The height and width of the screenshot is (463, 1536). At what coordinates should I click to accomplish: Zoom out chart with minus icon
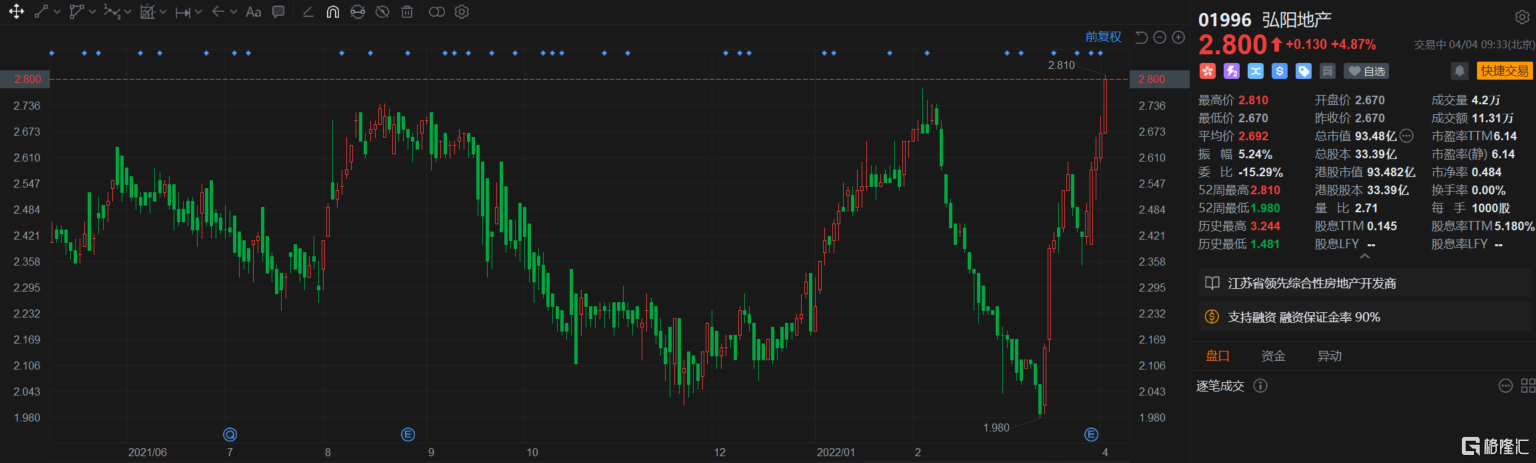(1160, 37)
